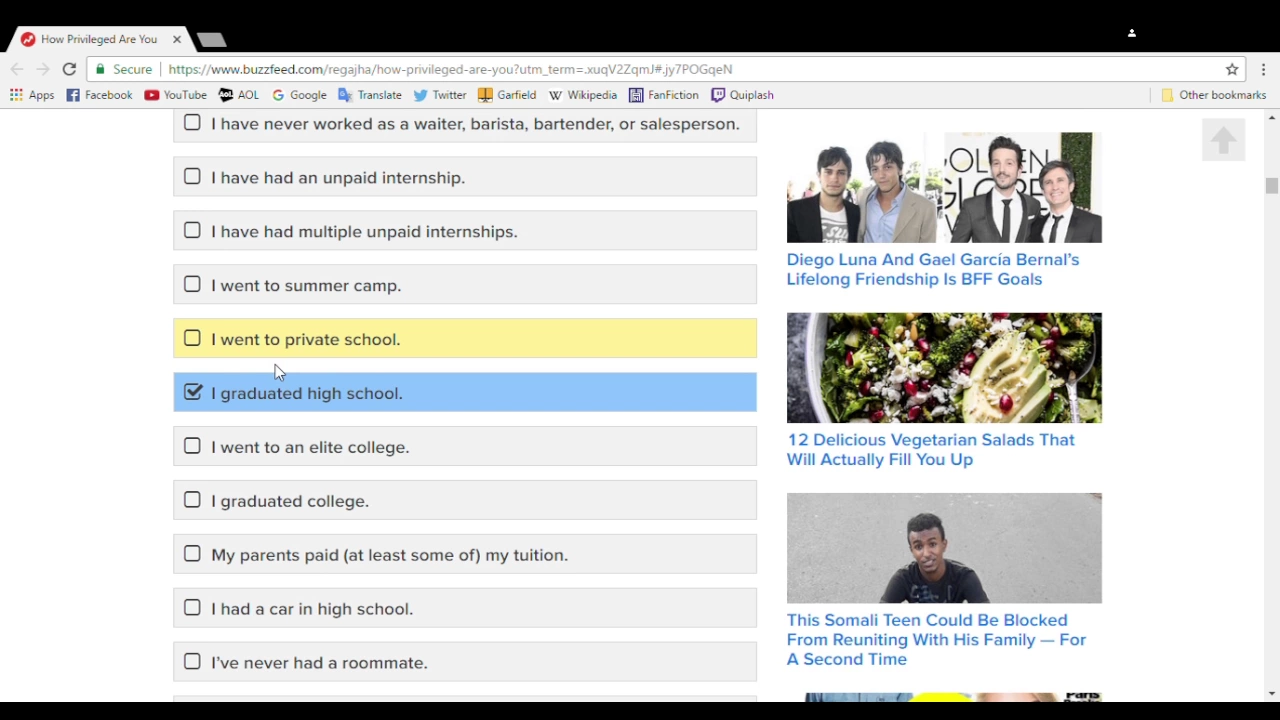Open the YouTube bookmark
Viewport: 1280px width, 720px height.
(175, 95)
